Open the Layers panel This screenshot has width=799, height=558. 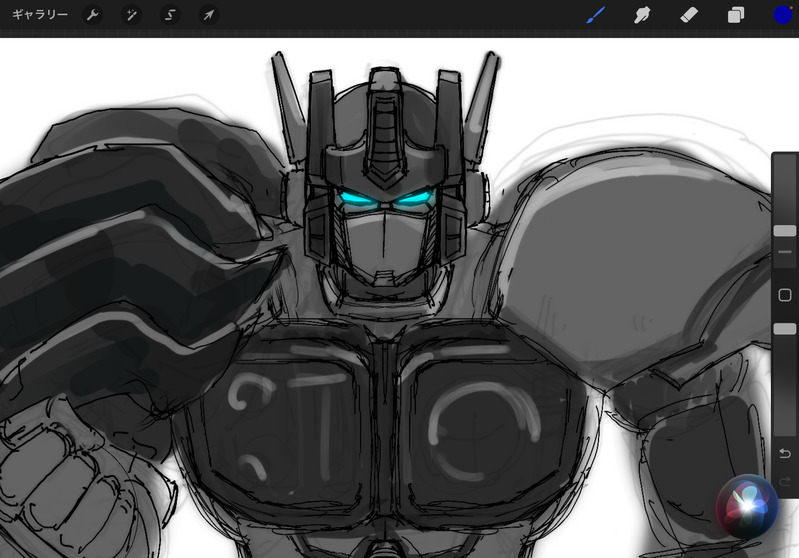pos(736,15)
